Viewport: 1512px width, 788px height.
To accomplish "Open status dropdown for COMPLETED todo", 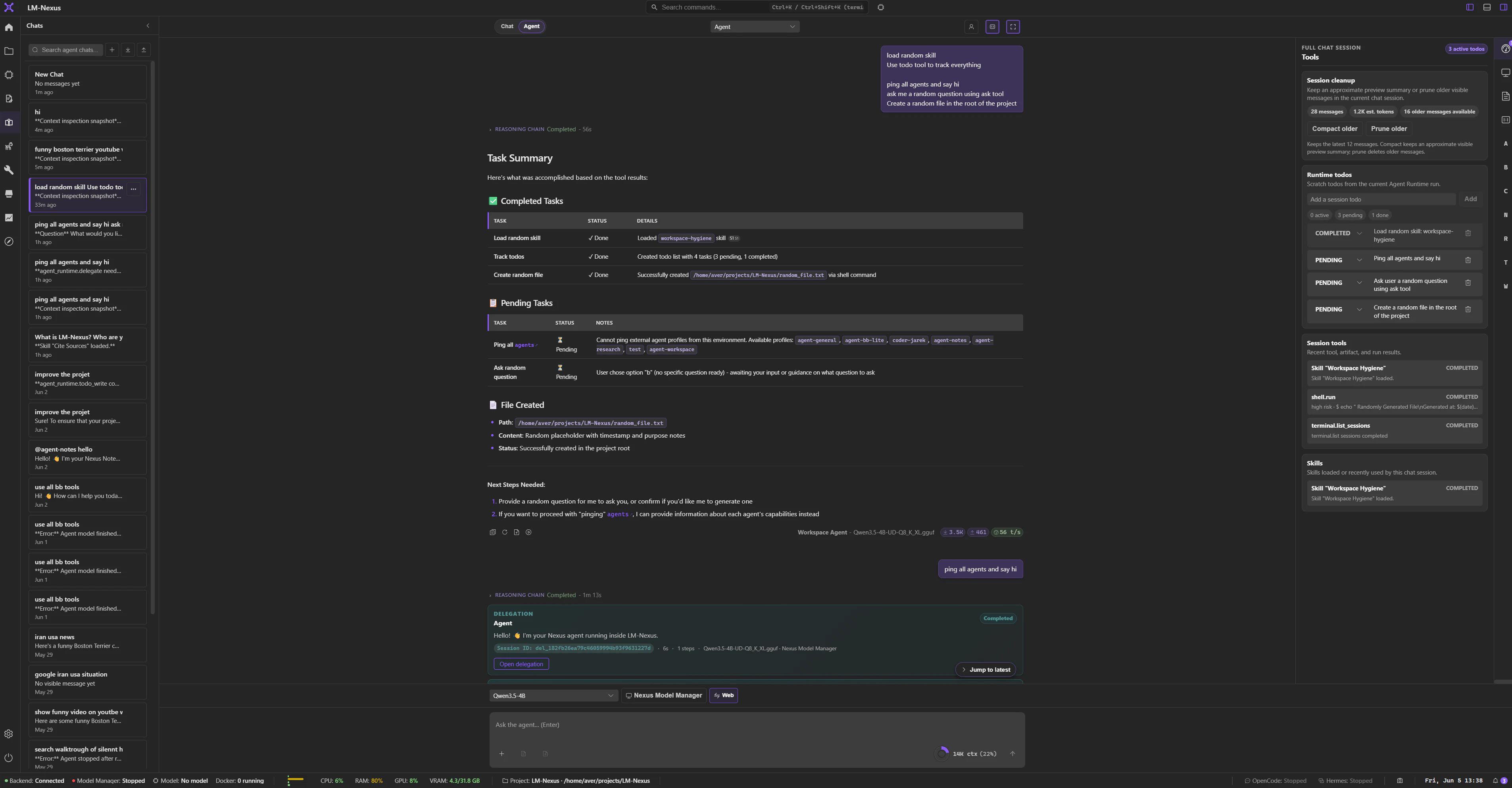I will click(x=1339, y=233).
